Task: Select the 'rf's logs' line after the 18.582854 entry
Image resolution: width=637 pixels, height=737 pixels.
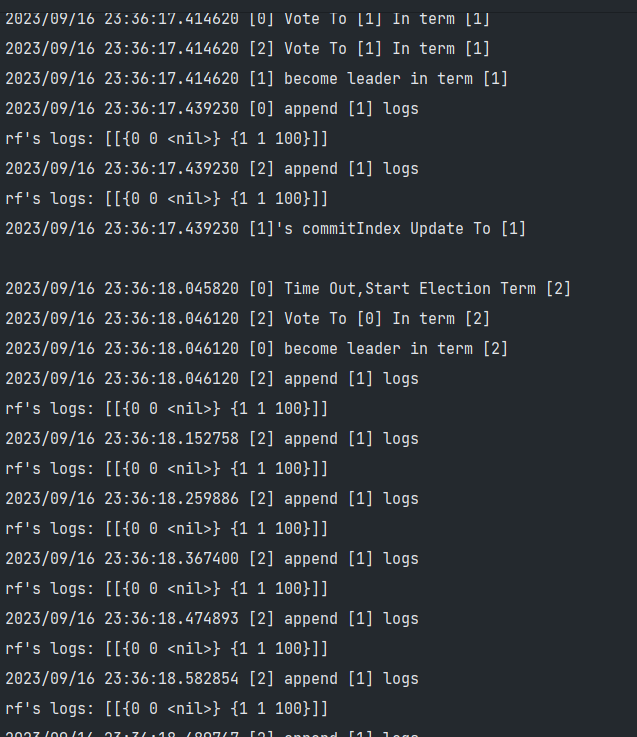Action: pyautogui.click(x=166, y=708)
